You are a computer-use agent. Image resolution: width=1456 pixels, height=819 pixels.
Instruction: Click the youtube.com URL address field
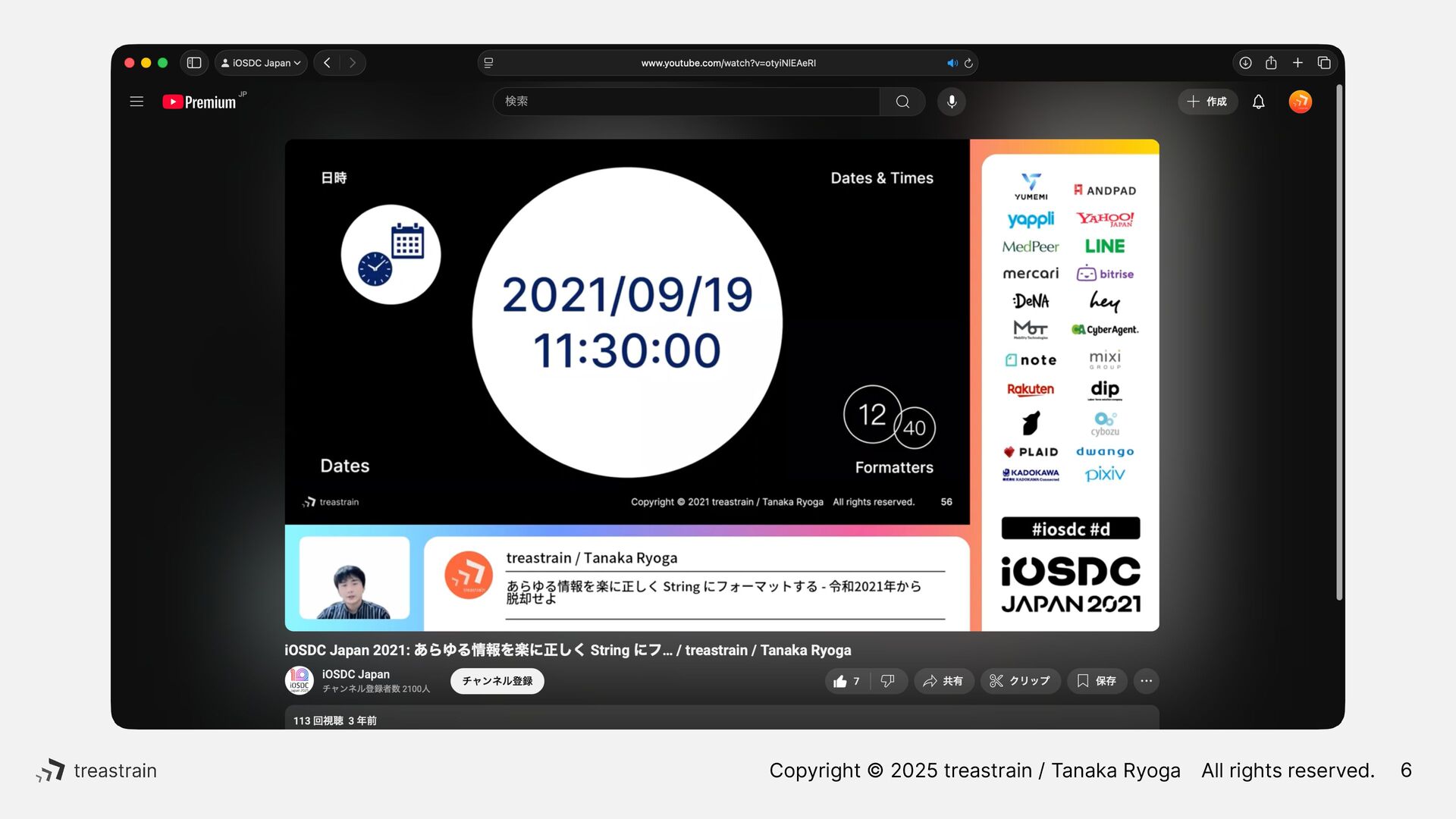(728, 63)
